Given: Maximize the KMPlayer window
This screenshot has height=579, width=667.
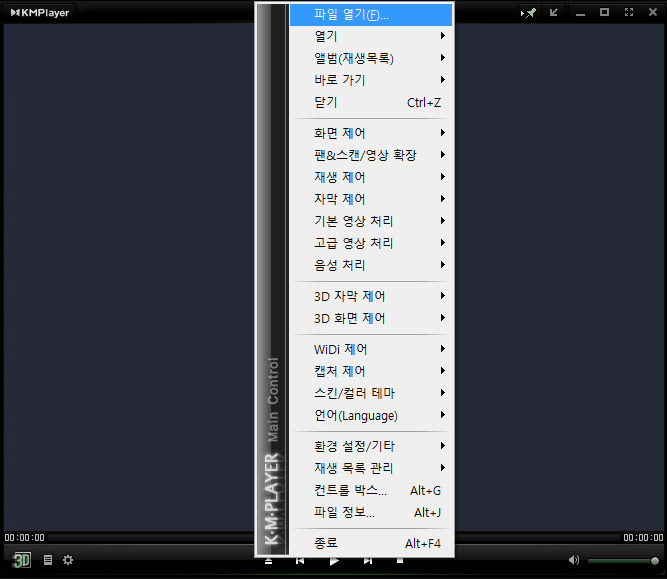Looking at the screenshot, I should click(x=604, y=12).
